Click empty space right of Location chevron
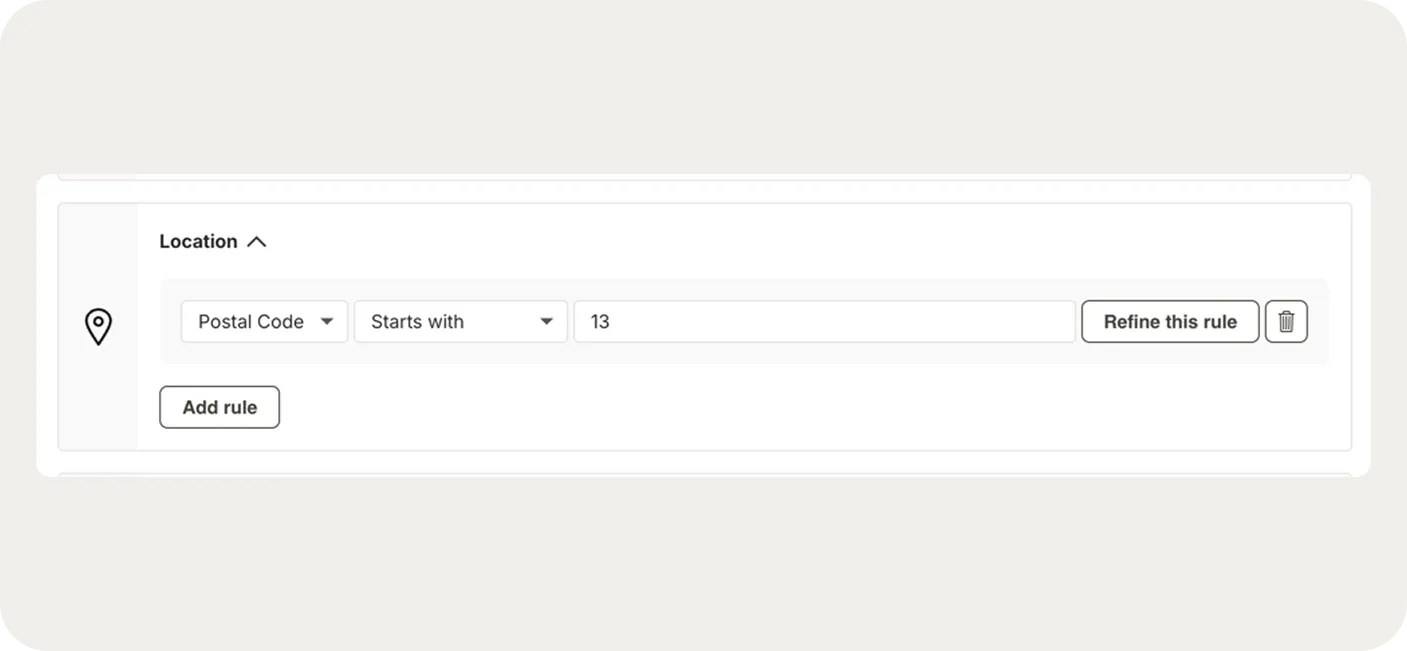Viewport: 1407px width, 651px height. coord(700,242)
